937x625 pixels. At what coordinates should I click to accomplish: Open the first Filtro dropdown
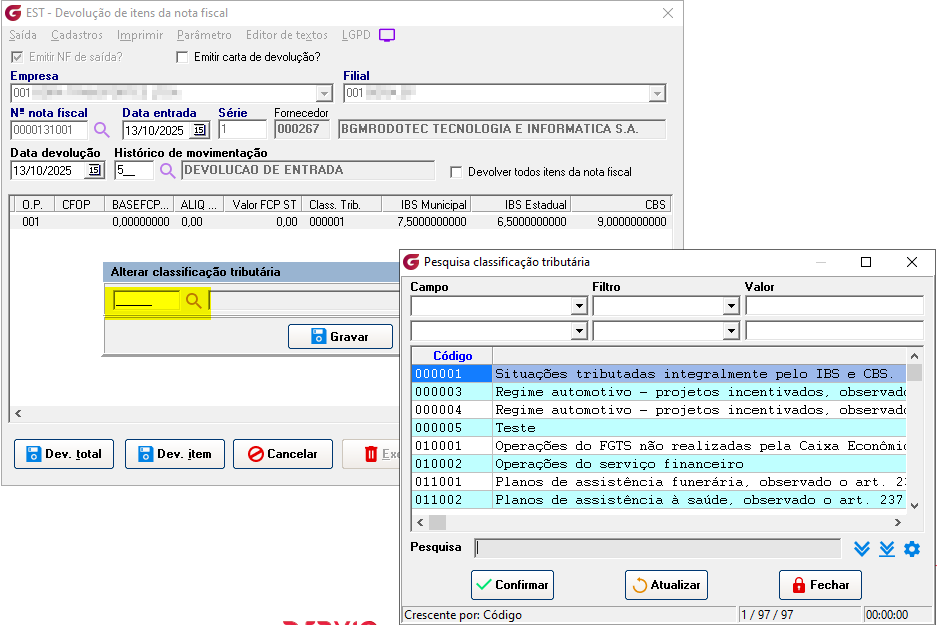pos(730,307)
